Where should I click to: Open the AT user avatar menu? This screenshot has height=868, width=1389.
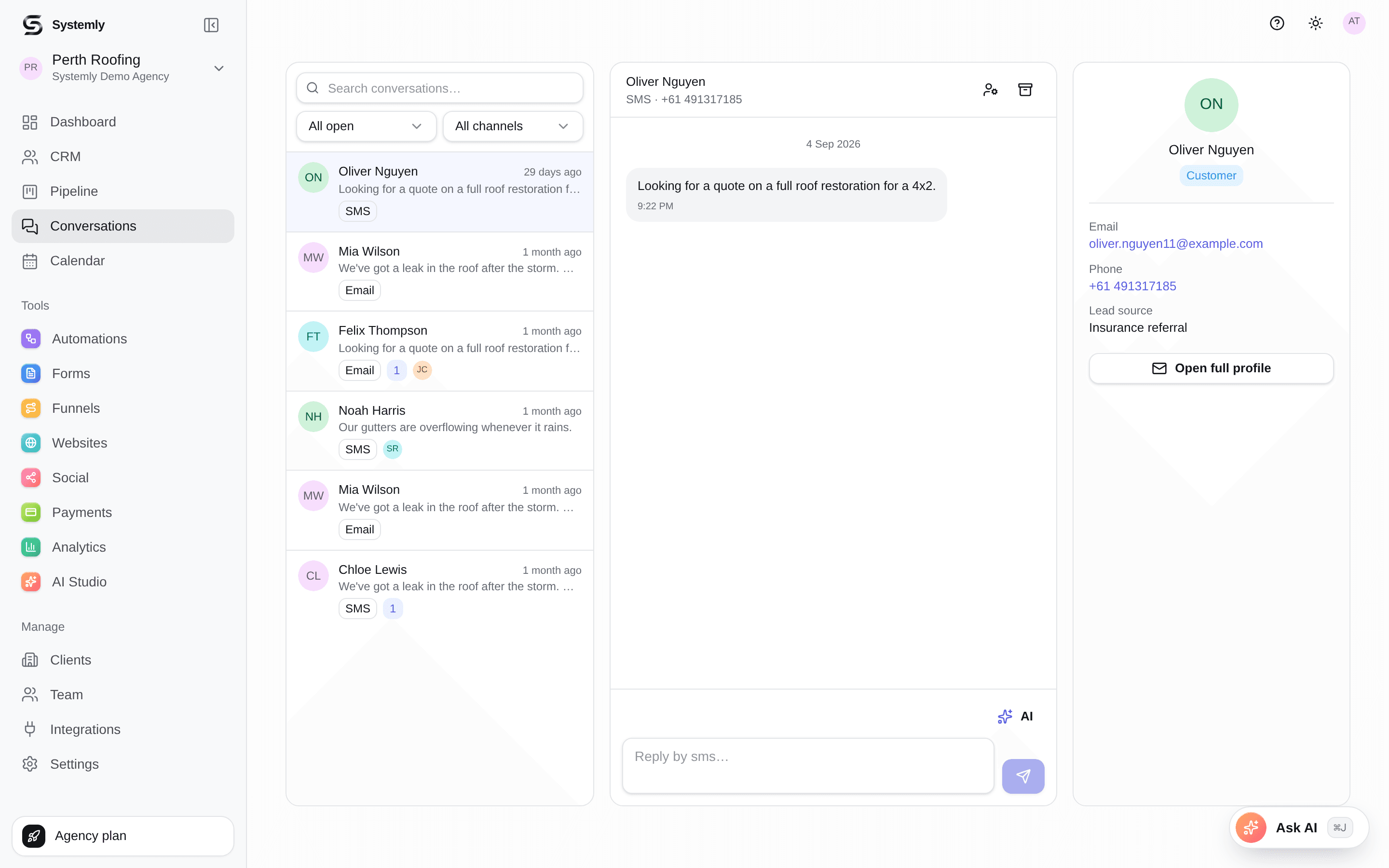(x=1354, y=23)
